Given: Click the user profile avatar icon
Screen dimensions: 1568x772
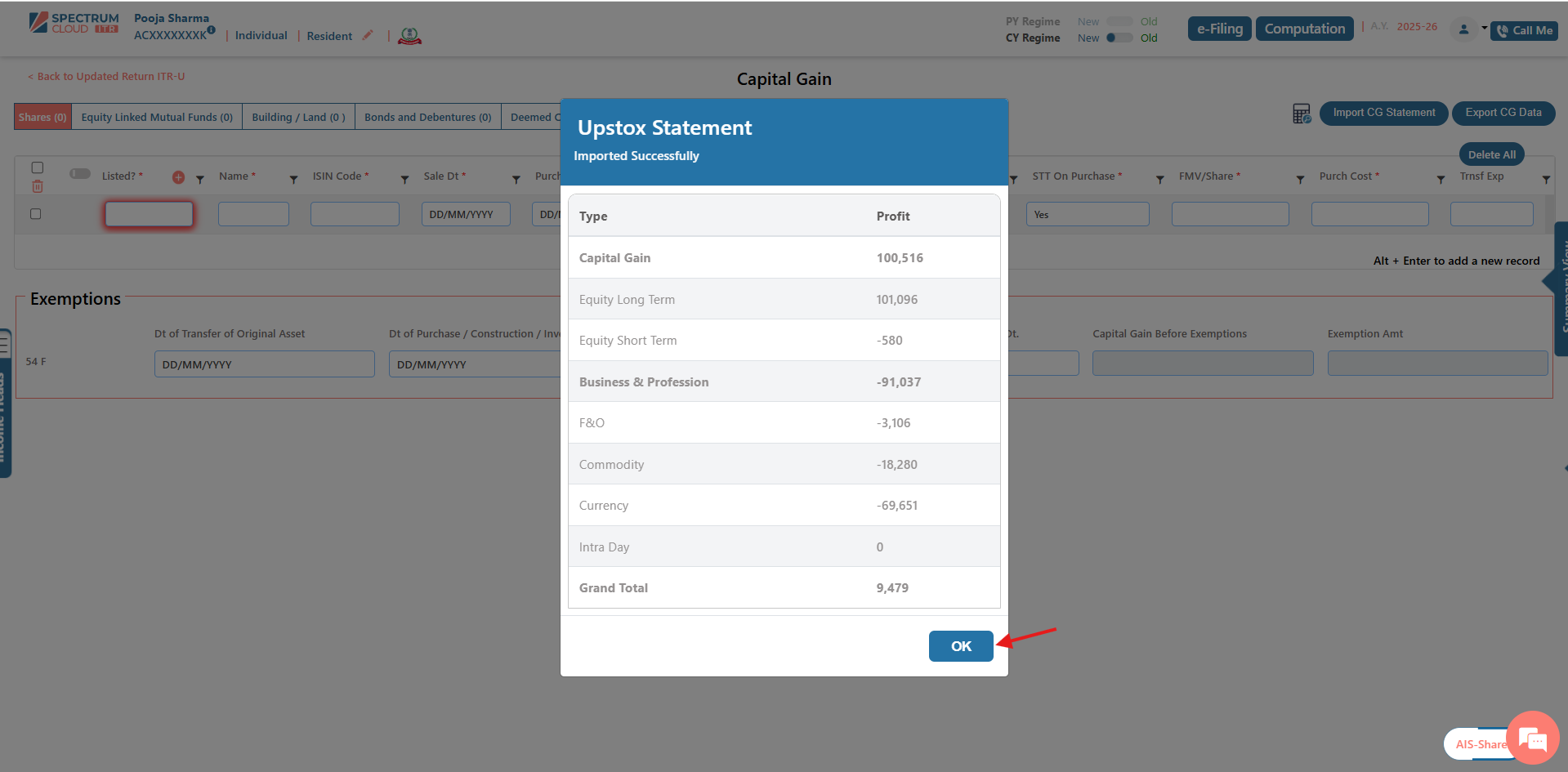Looking at the screenshot, I should tap(1463, 29).
